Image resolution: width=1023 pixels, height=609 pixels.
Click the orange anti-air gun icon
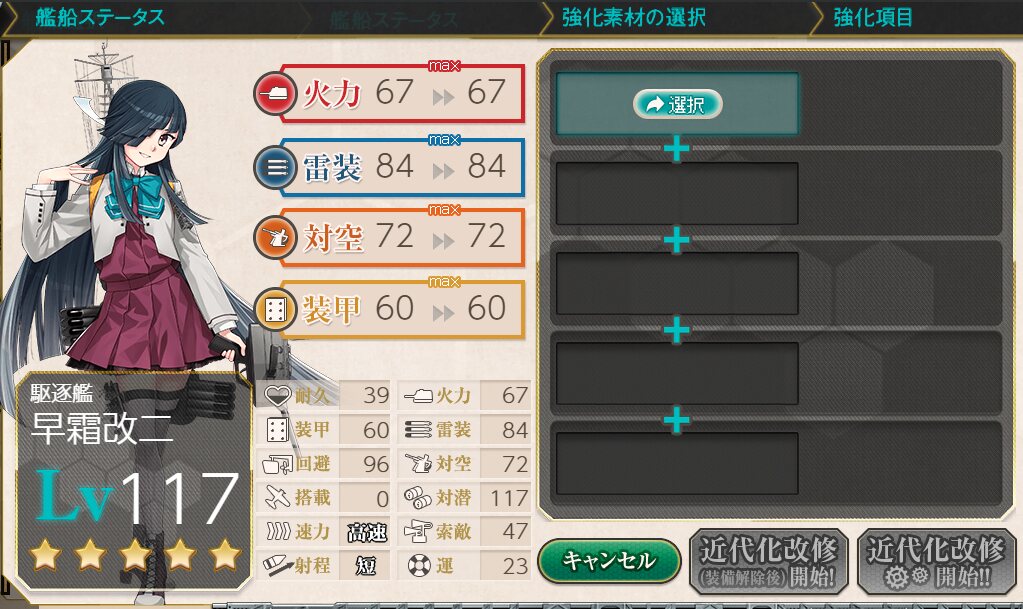tap(274, 238)
